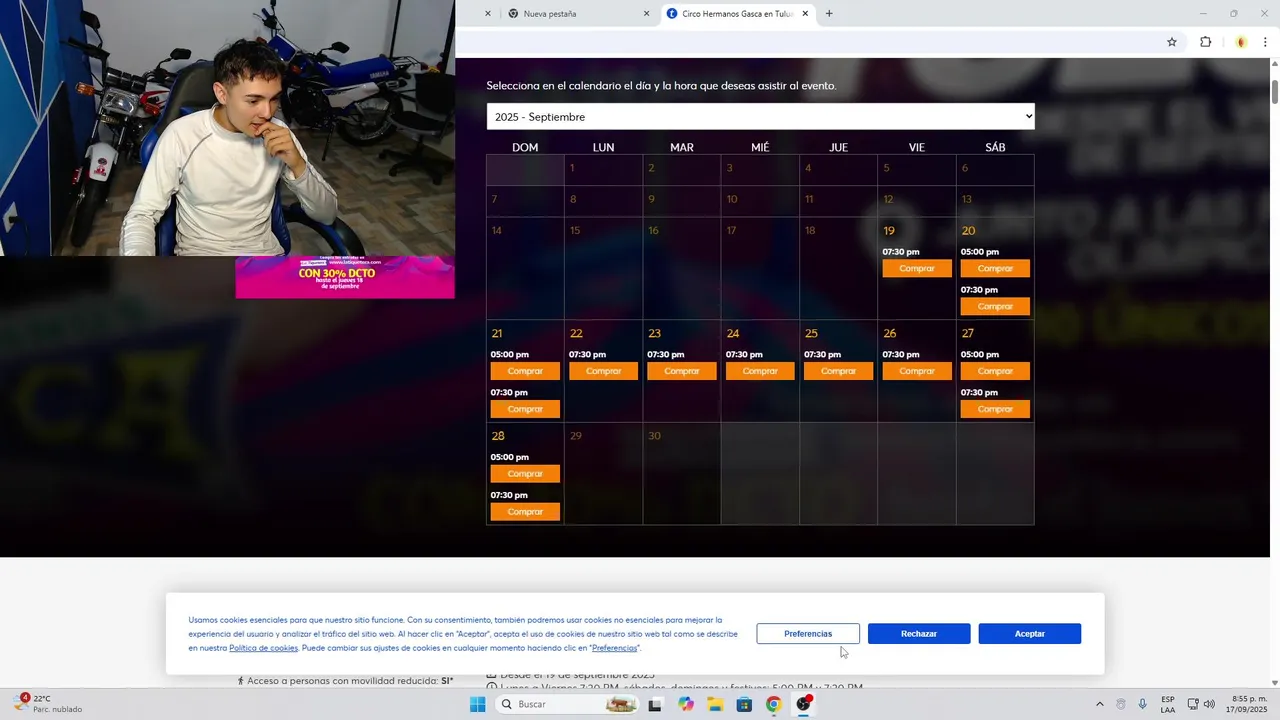The height and width of the screenshot is (720, 1280).
Task: Reject cookies with Rechazar
Action: coord(919,634)
